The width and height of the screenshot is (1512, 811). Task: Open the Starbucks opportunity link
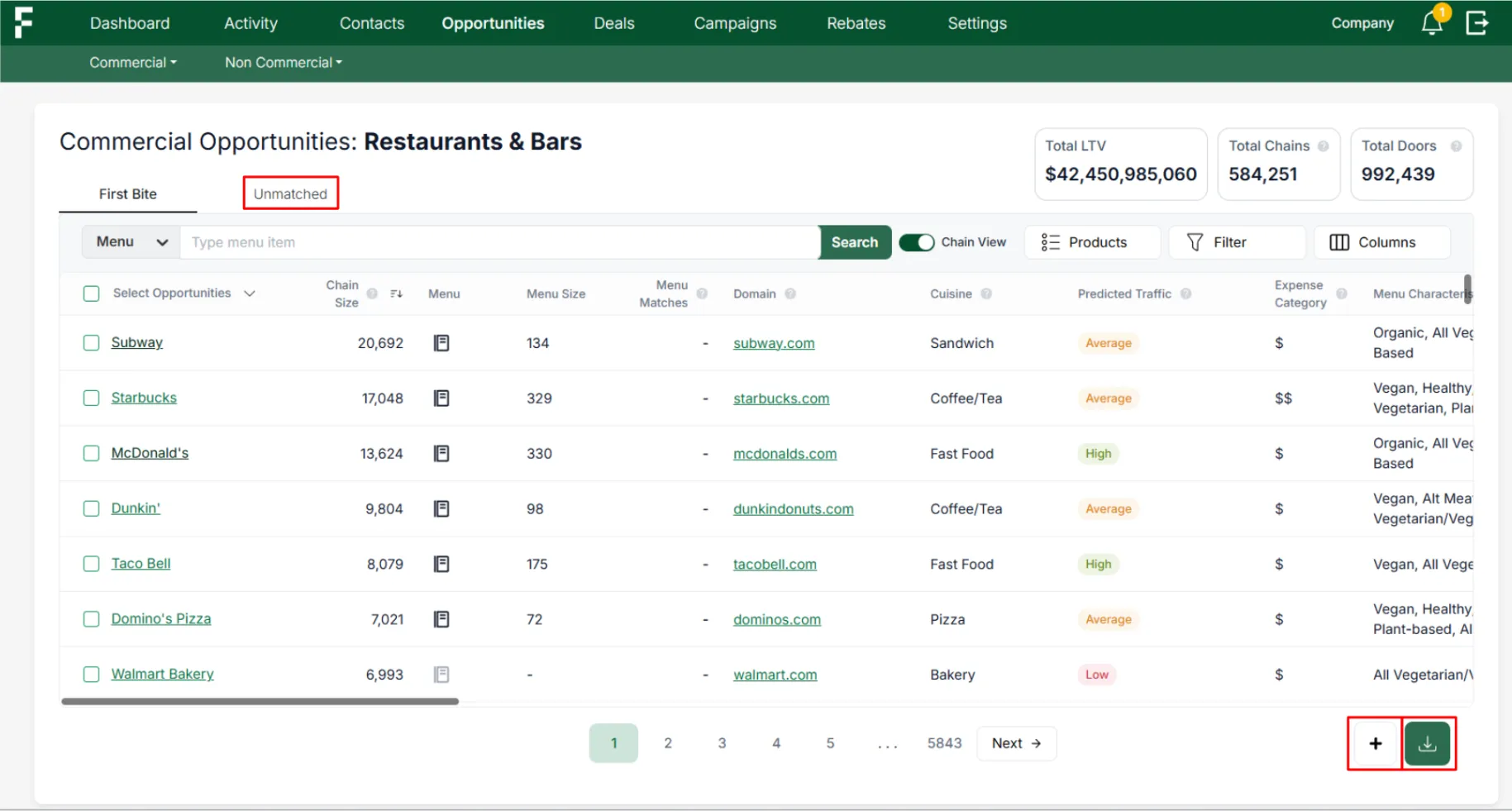pyautogui.click(x=144, y=398)
